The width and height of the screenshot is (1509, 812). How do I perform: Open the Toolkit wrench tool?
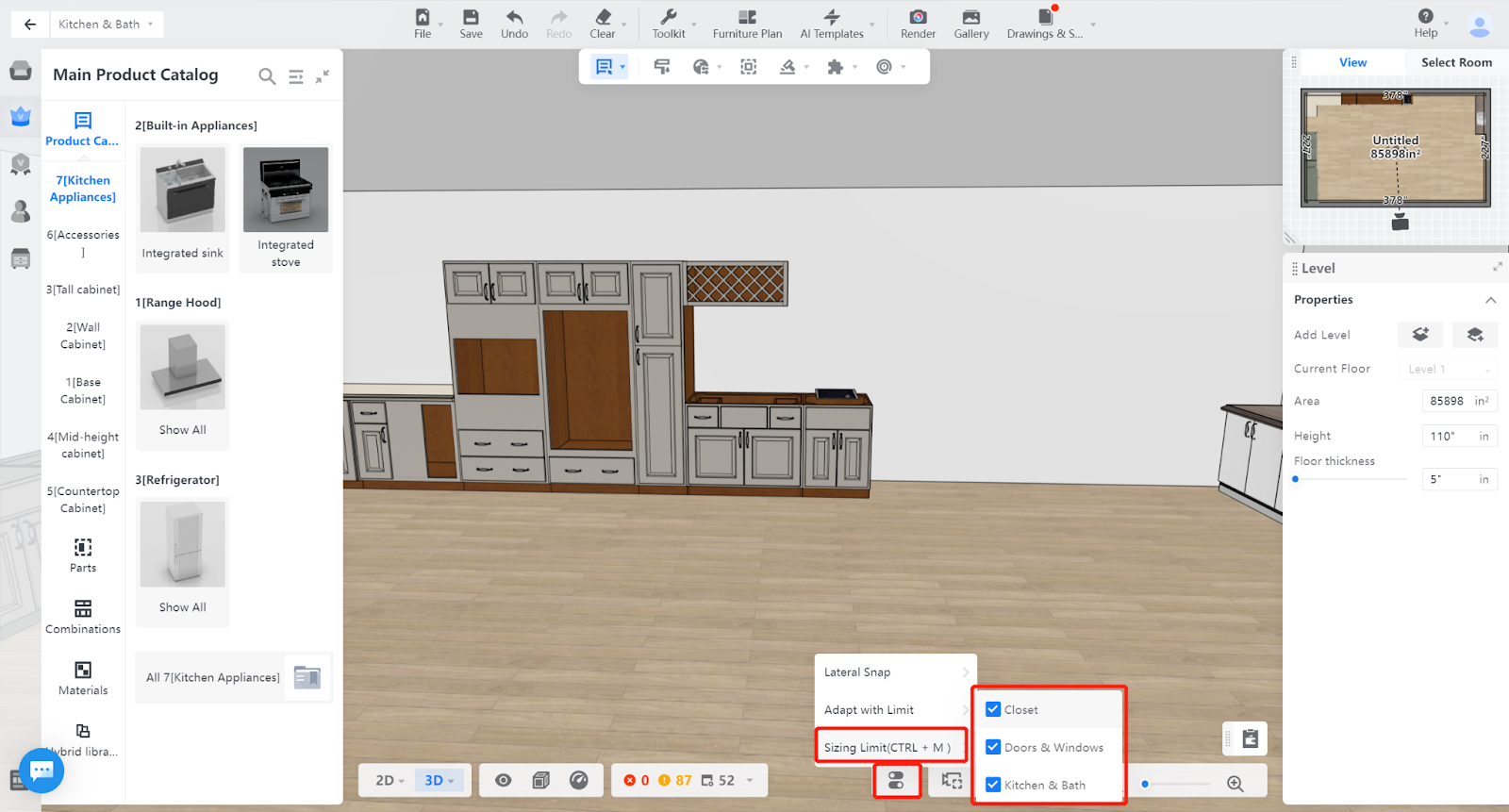click(669, 17)
